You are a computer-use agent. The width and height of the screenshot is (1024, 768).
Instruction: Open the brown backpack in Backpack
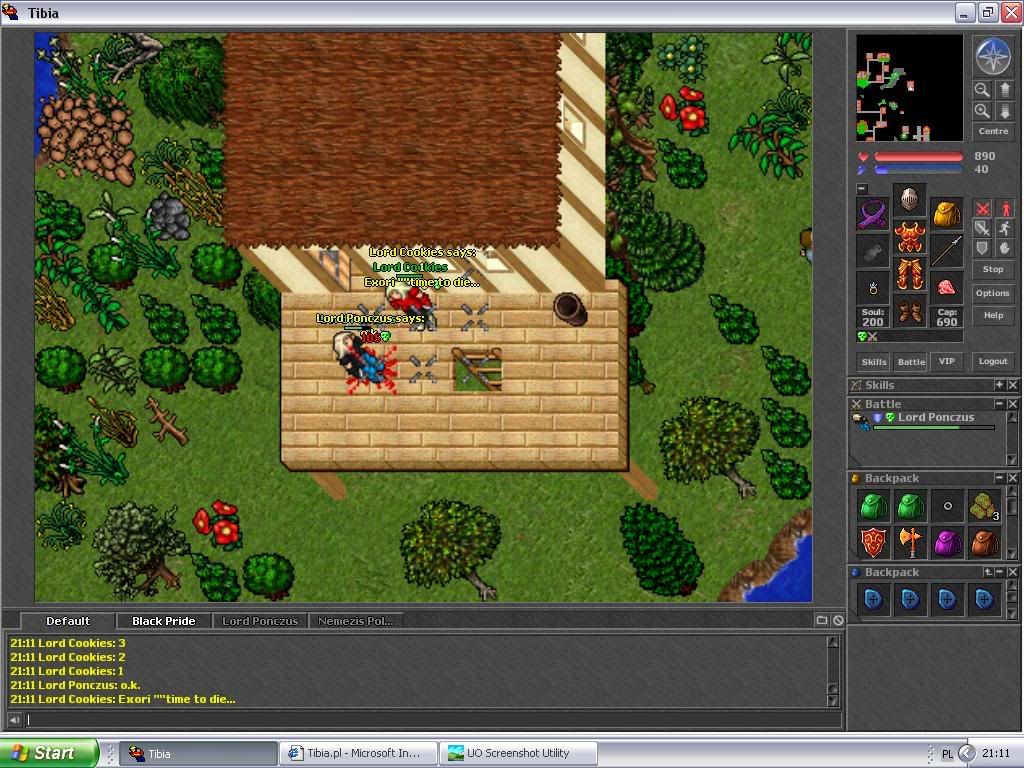point(984,542)
